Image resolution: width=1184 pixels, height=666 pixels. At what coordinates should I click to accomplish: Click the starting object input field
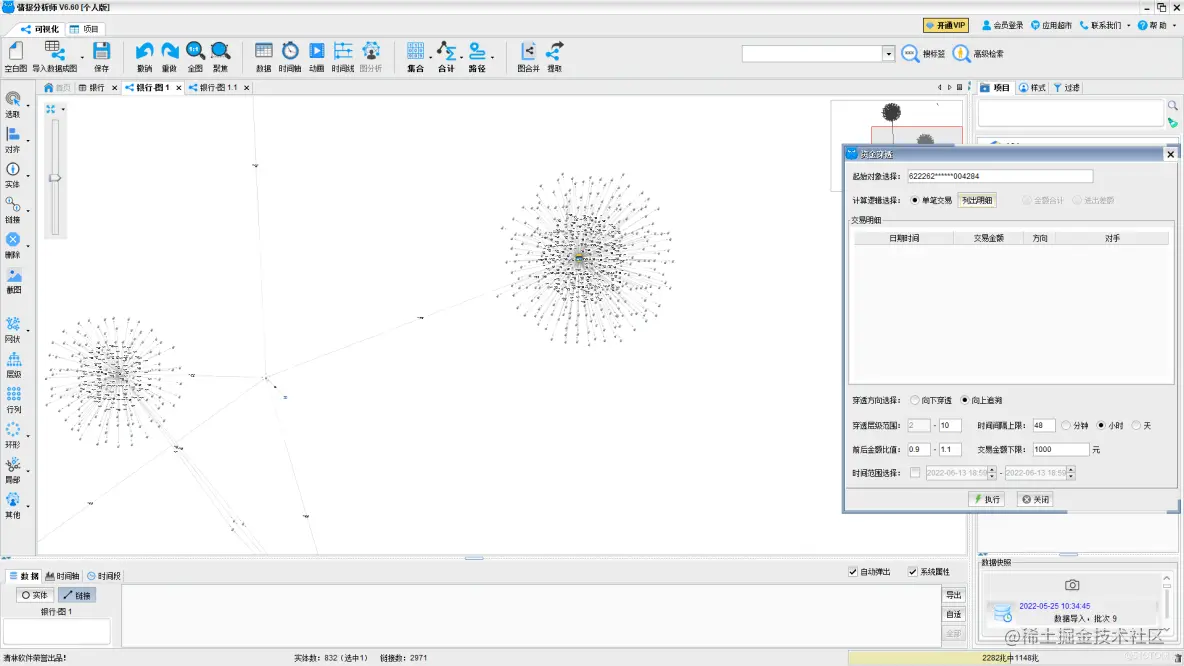(x=999, y=176)
